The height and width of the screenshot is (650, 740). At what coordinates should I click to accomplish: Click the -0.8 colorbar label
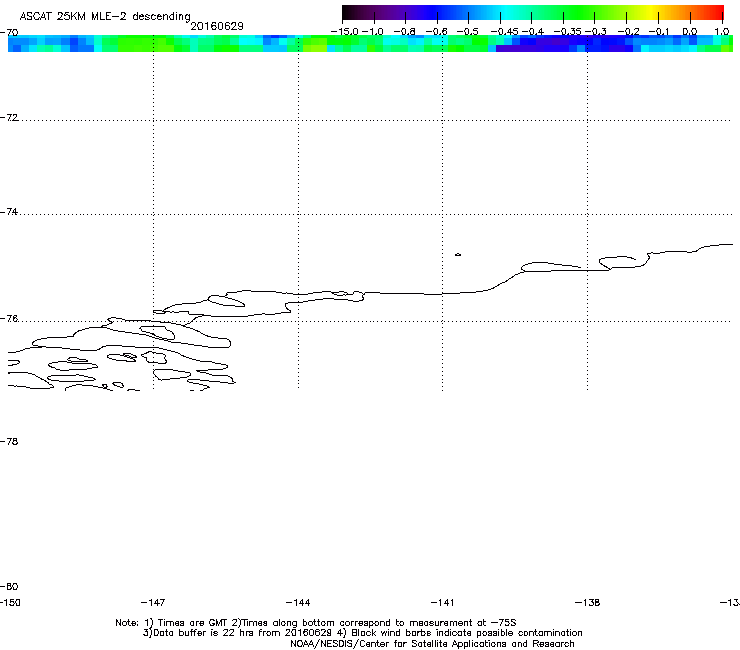click(x=404, y=32)
